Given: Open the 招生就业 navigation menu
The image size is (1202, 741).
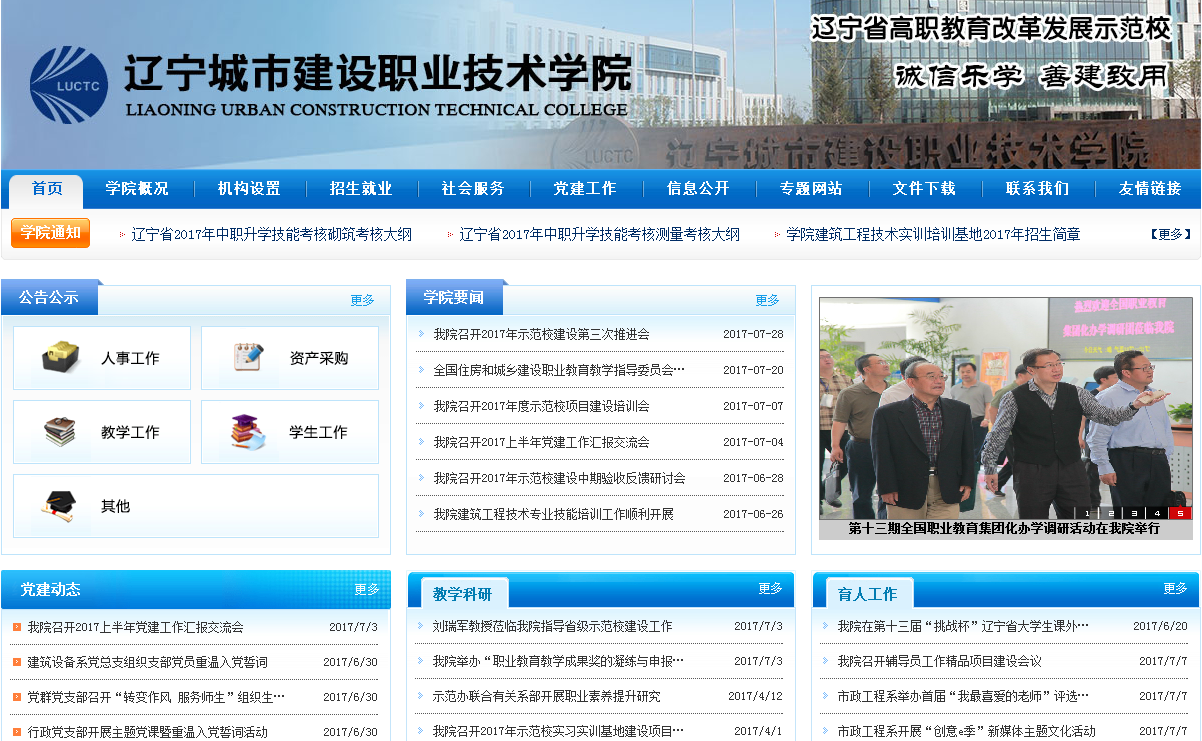Looking at the screenshot, I should [x=361, y=188].
